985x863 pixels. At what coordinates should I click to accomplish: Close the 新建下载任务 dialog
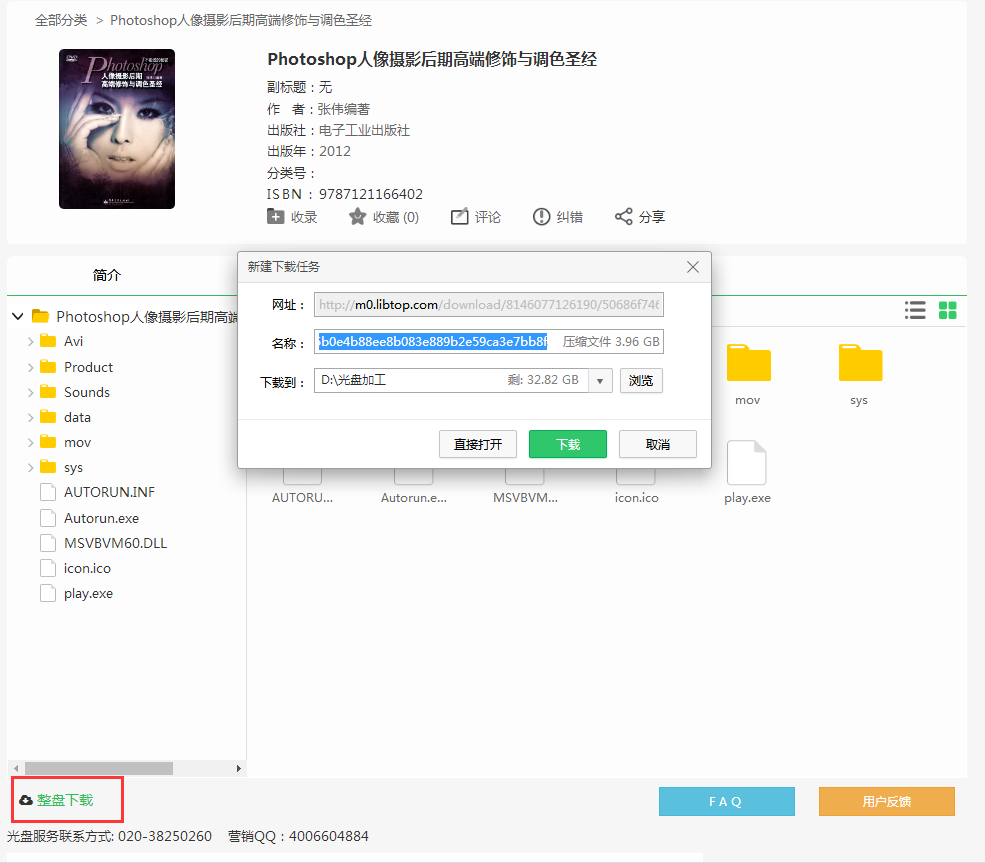coord(693,267)
